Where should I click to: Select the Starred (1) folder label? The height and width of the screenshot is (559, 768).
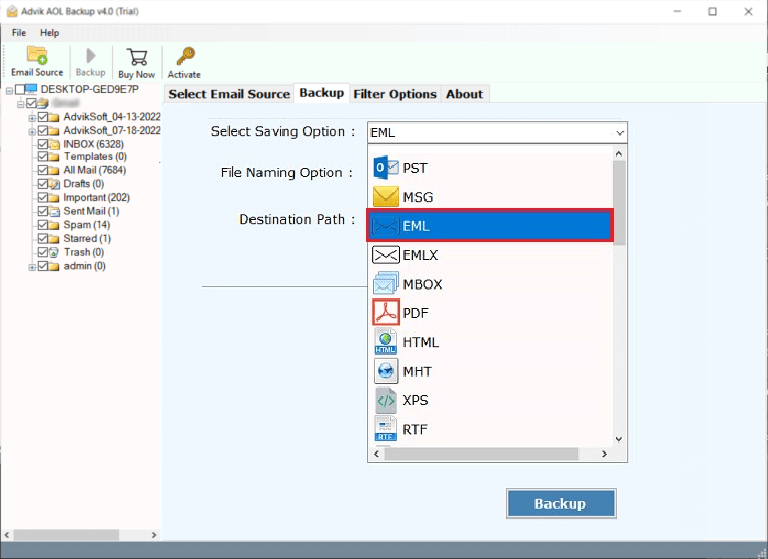[87, 239]
